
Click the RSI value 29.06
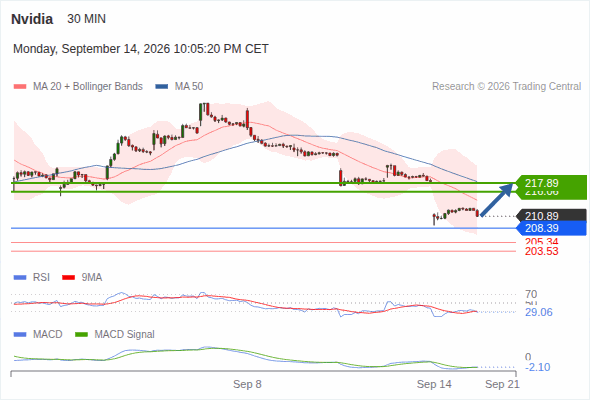tap(539, 312)
